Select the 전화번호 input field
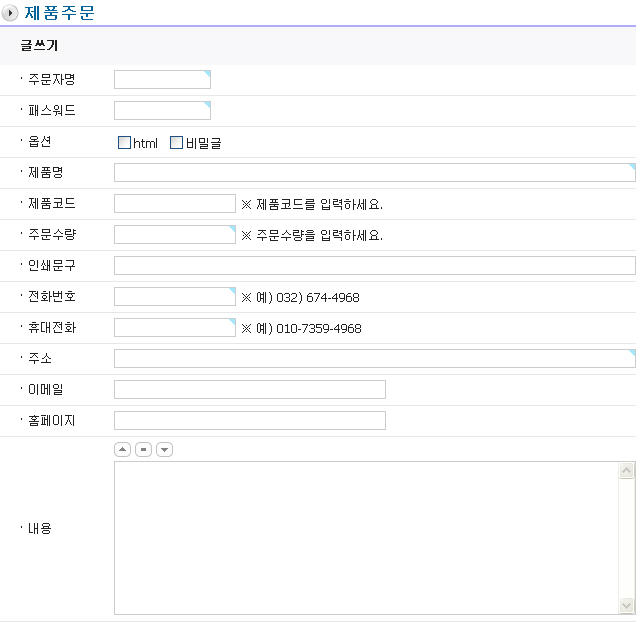 (x=175, y=297)
